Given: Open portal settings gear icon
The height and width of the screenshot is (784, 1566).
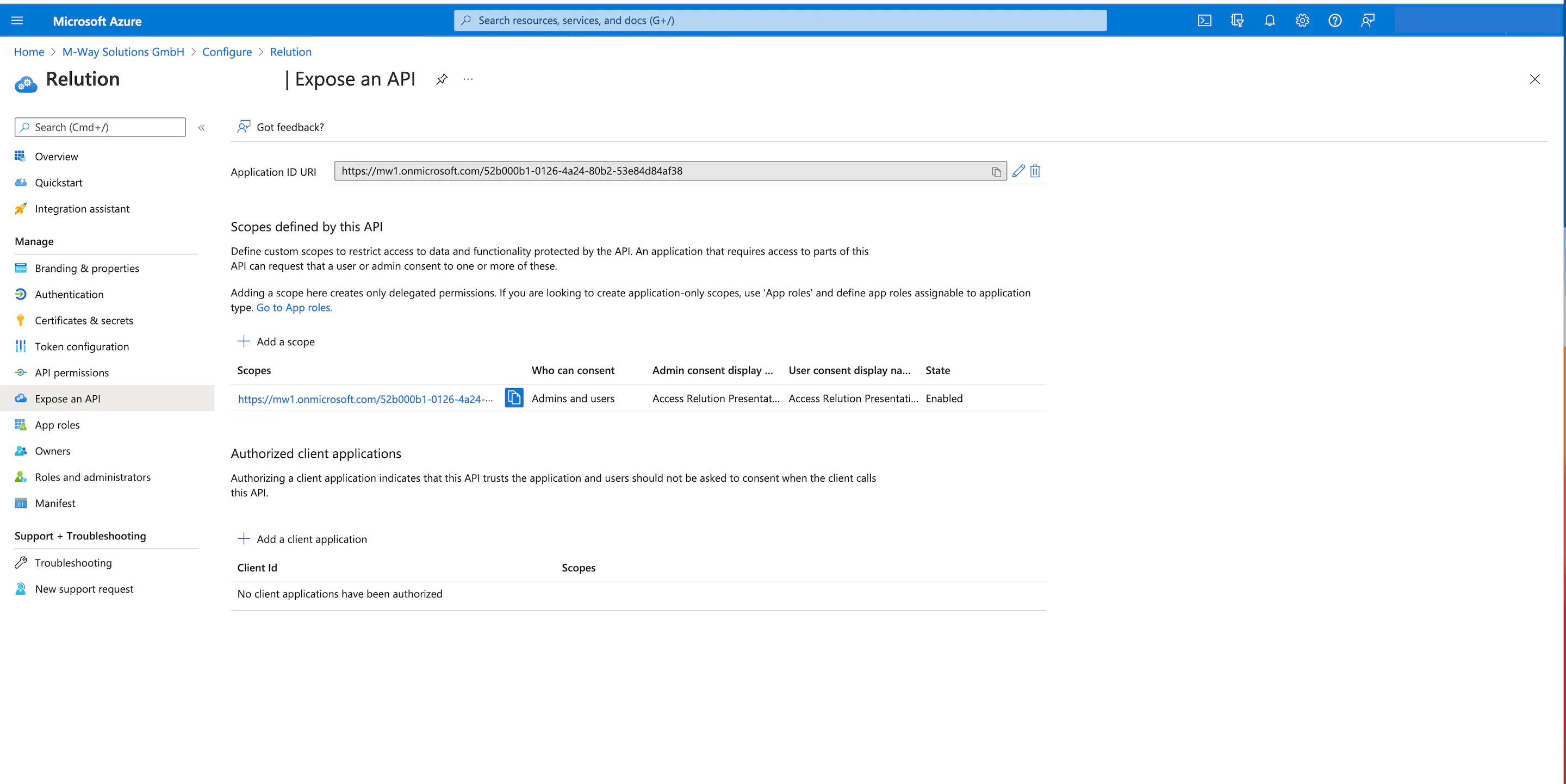Looking at the screenshot, I should 1302,21.
